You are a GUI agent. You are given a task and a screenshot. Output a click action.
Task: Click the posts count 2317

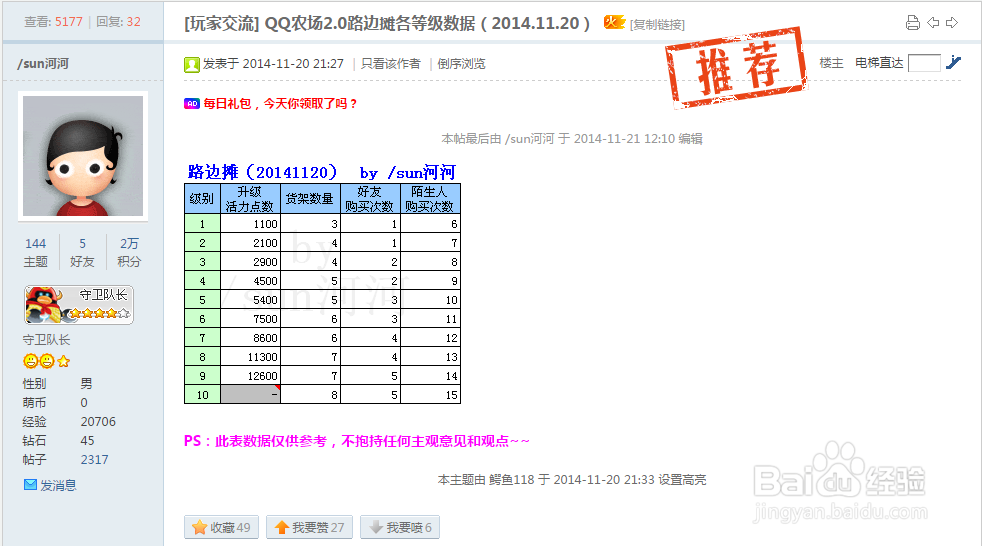tap(95, 460)
